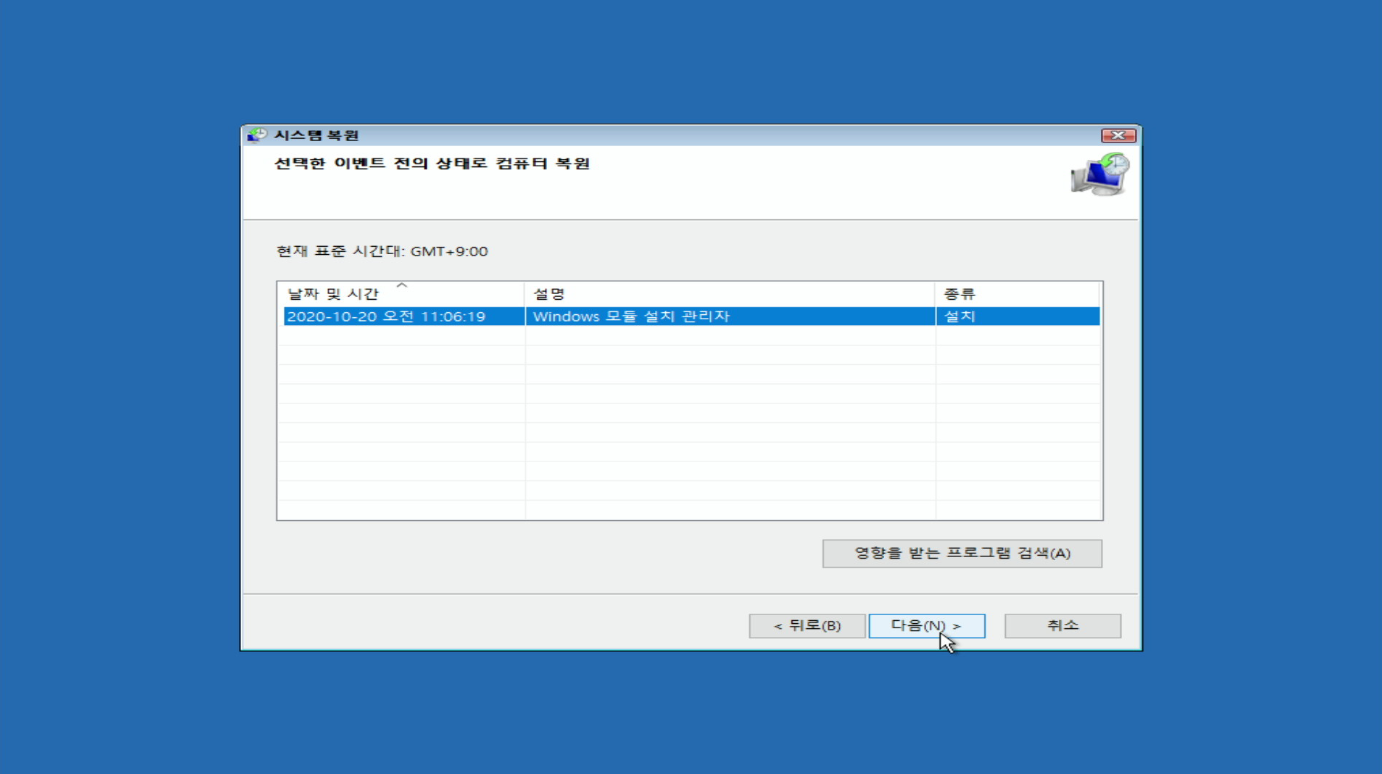Viewport: 1382px width, 774px height.
Task: Click the System Restore title bar icon
Action: (257, 135)
